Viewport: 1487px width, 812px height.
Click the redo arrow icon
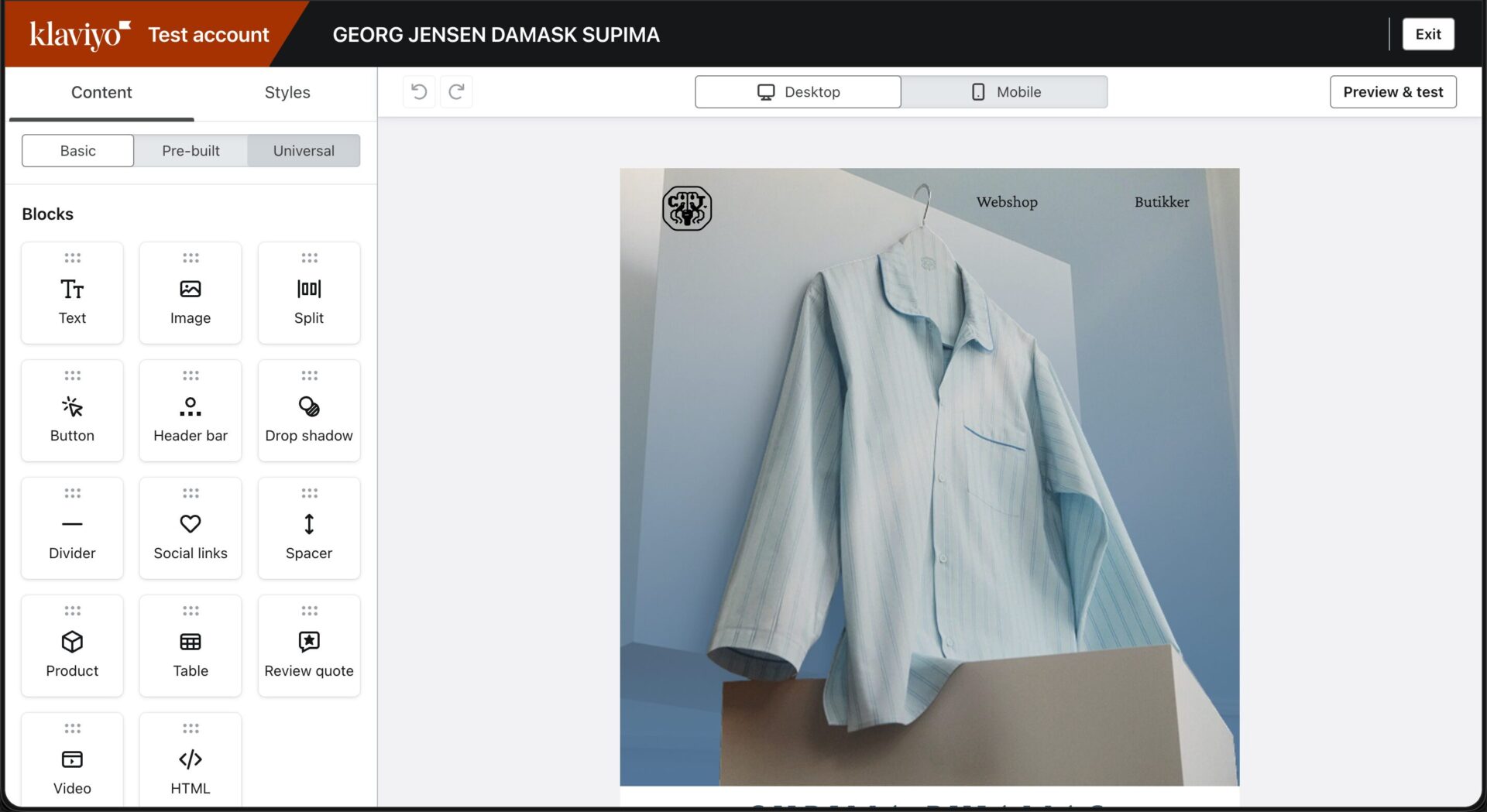tap(456, 92)
